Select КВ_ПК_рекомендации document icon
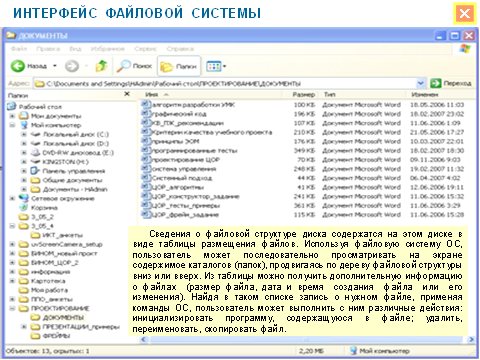 tap(146, 123)
